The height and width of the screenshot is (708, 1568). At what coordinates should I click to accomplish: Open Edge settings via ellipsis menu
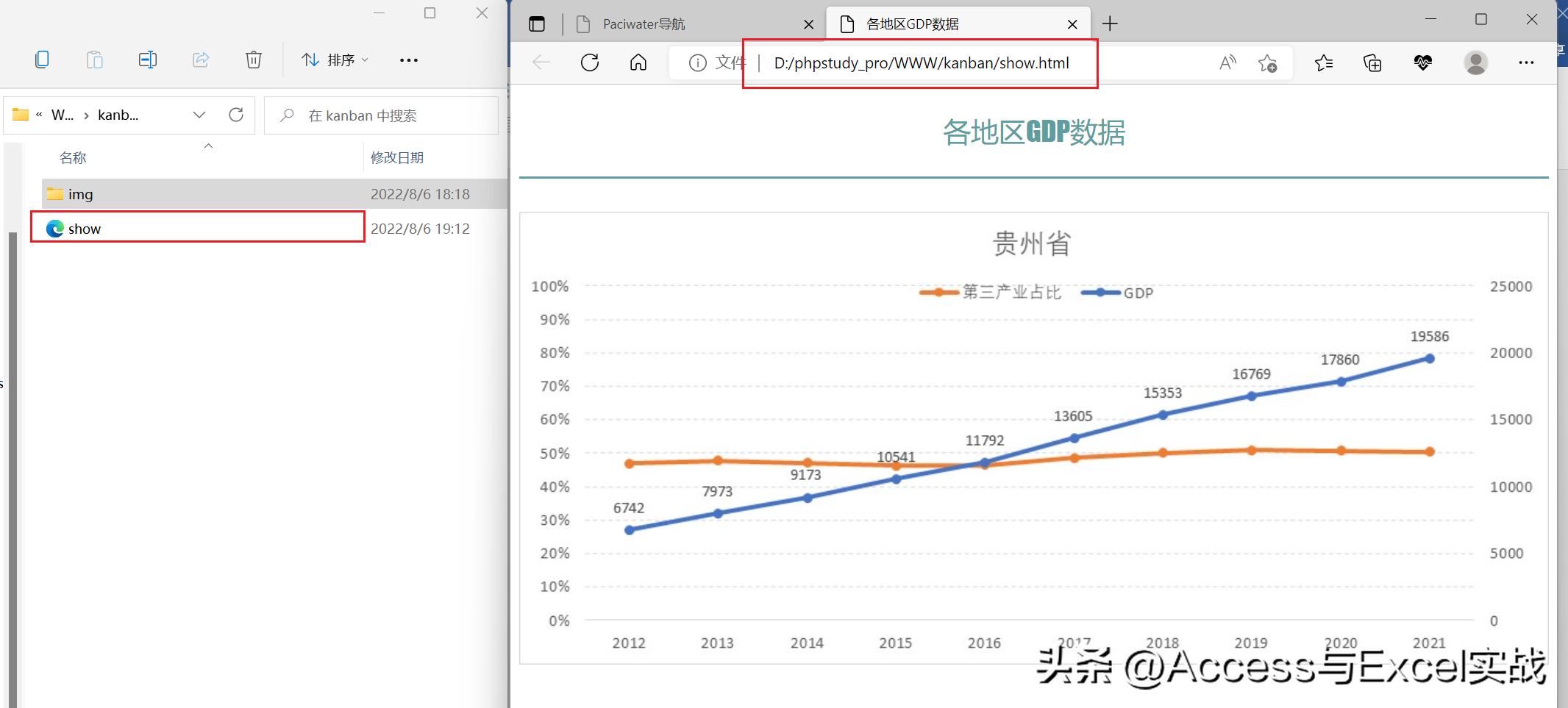click(x=1525, y=62)
